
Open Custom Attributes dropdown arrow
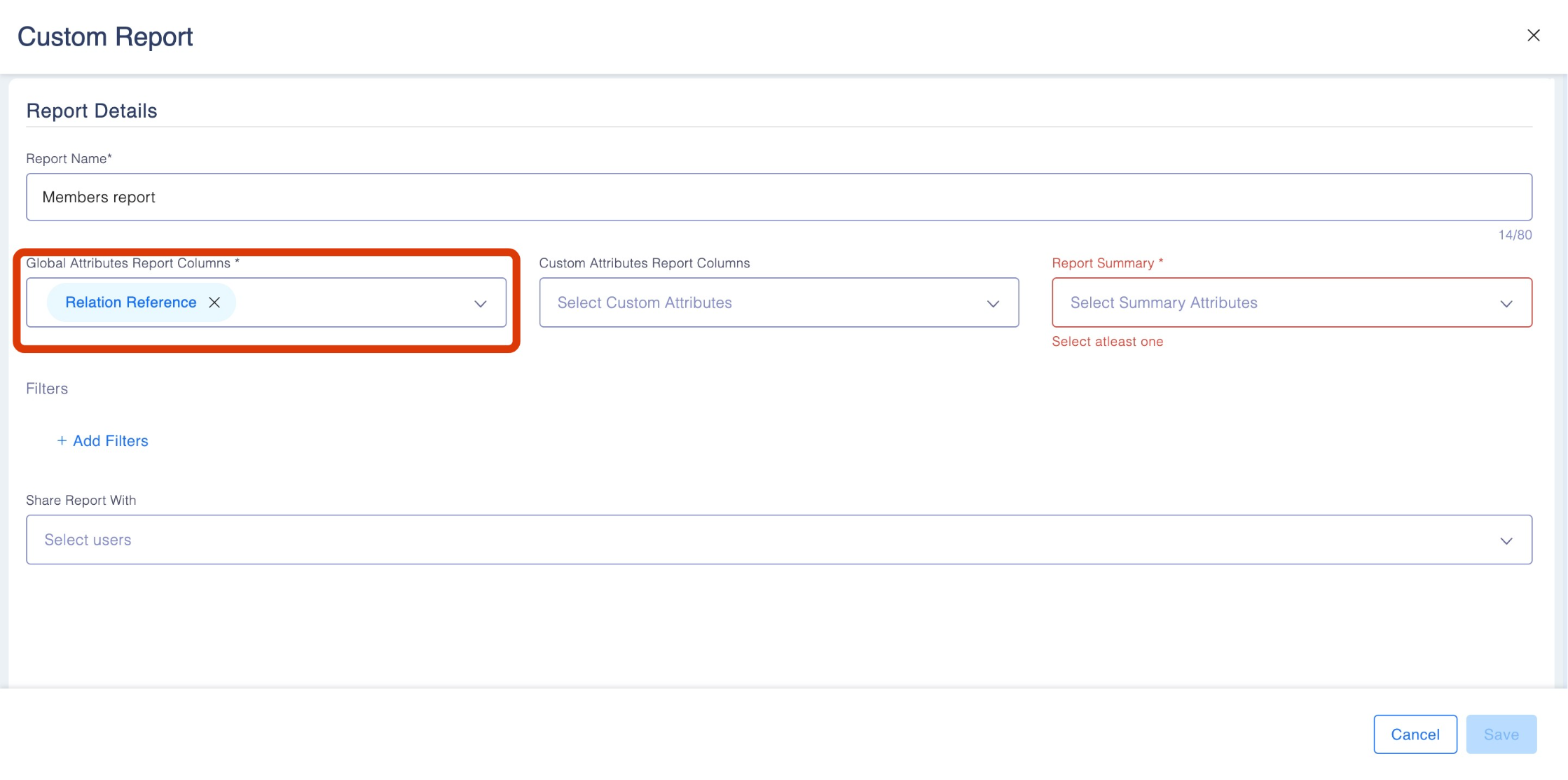(x=993, y=303)
